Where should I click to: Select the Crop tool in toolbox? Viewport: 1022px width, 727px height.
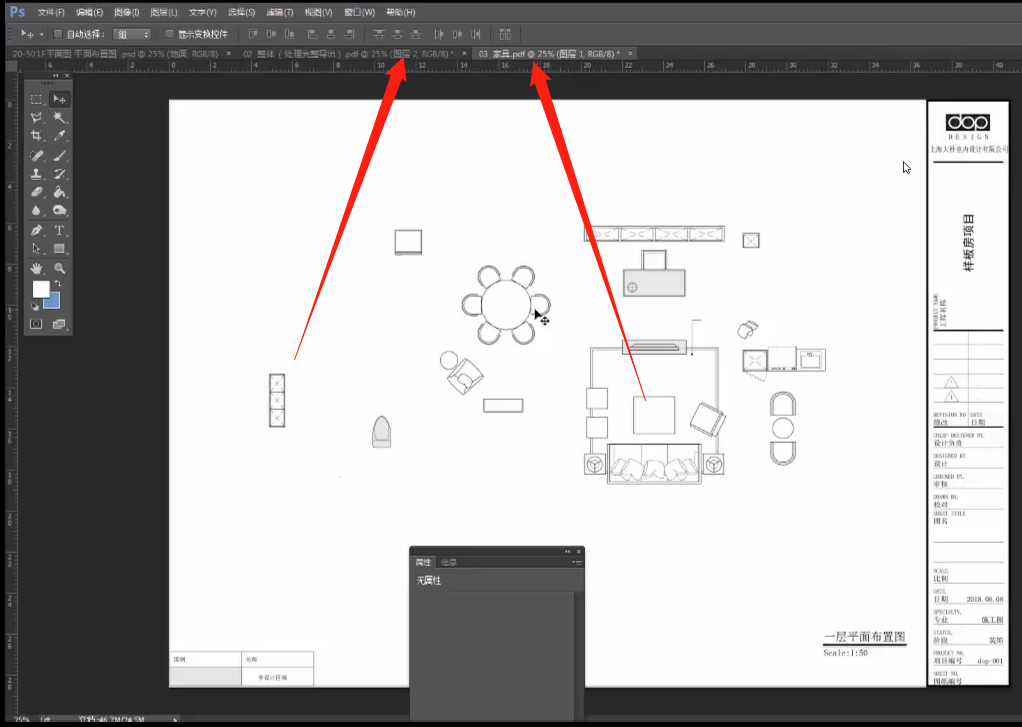(x=36, y=136)
